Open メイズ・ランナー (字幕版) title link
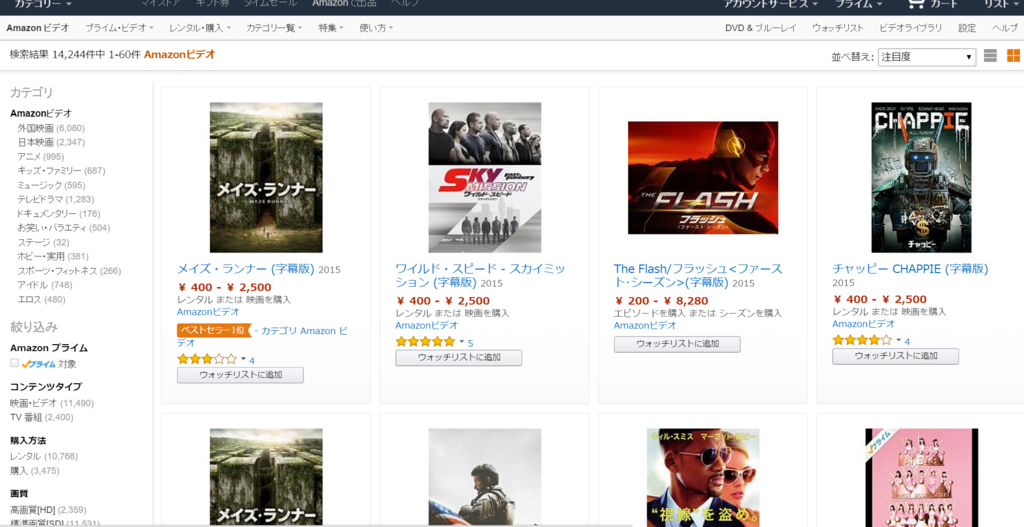 [246, 269]
